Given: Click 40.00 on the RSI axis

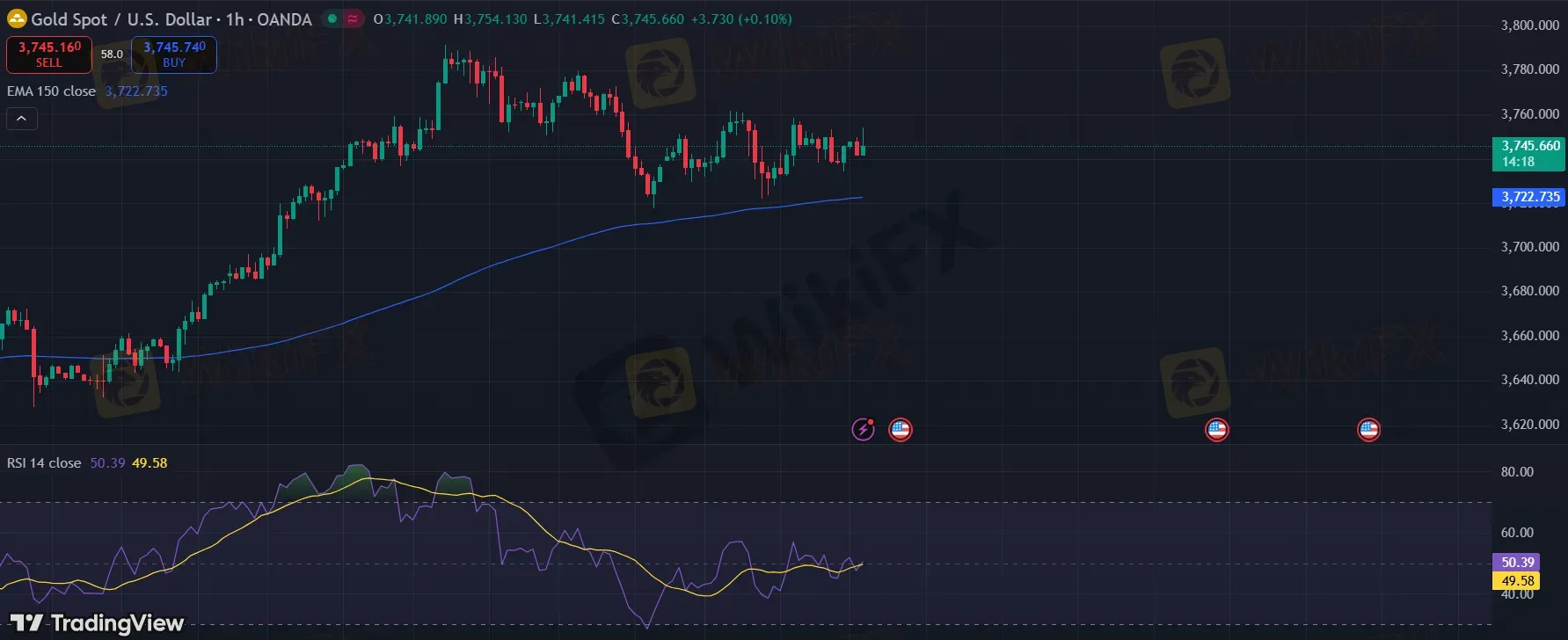Looking at the screenshot, I should pos(1517,595).
